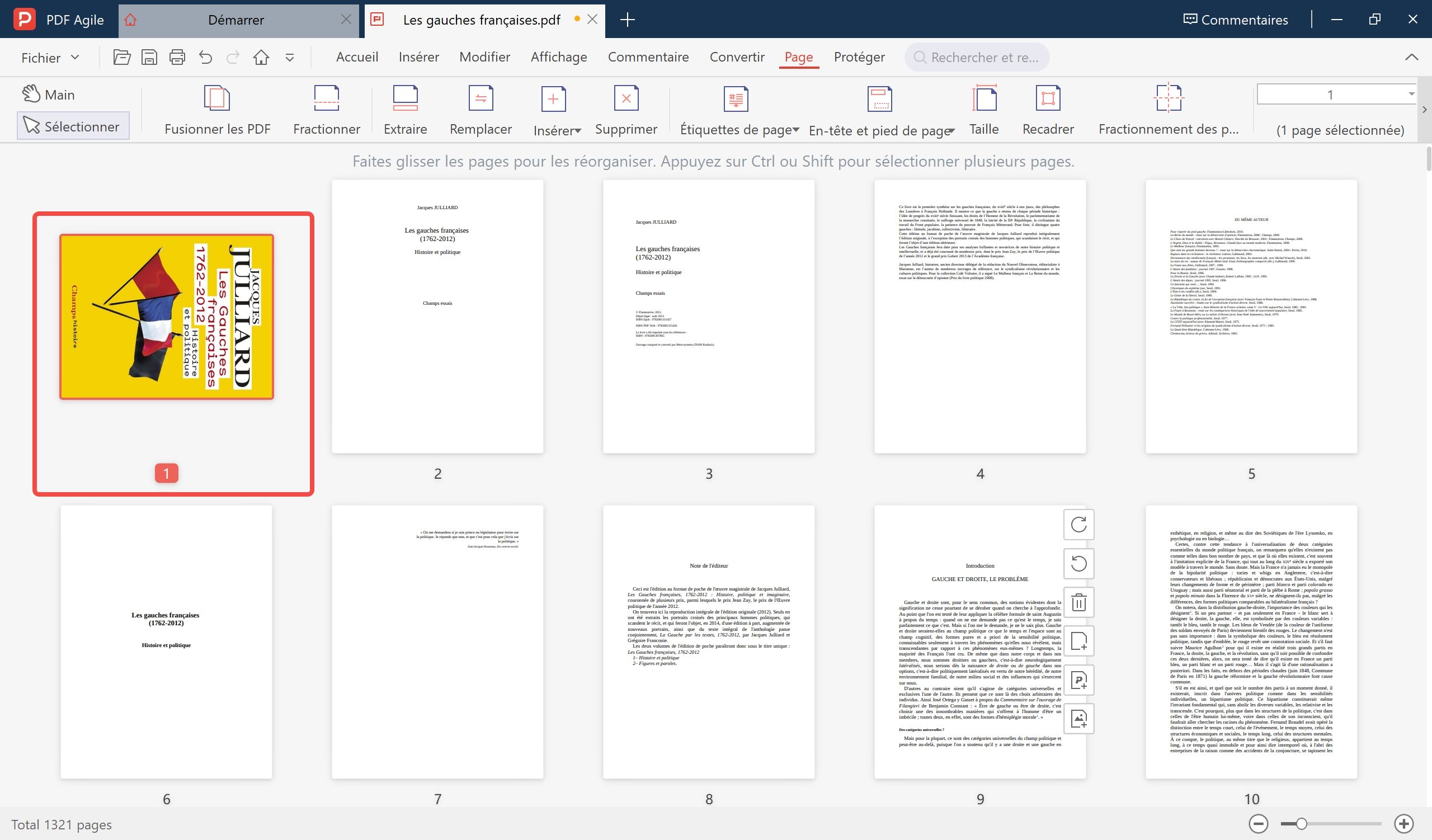Select page 7 thumbnail
Viewport: 1432px width, 840px height.
point(437,642)
